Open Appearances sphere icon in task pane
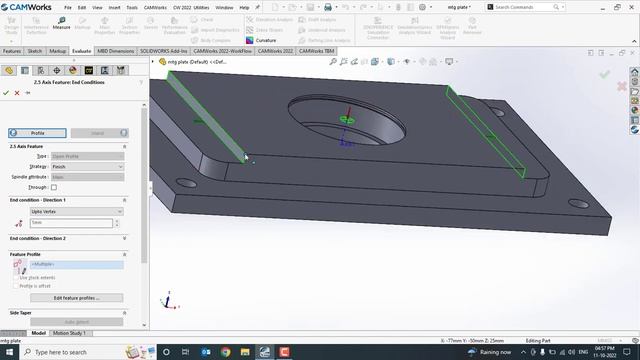640x360 pixels. (x=634, y=110)
